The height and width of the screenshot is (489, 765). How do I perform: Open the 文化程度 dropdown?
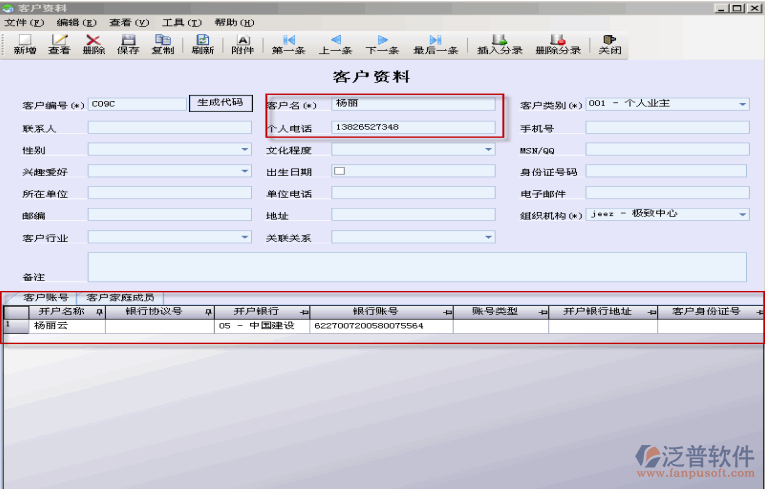[x=489, y=149]
